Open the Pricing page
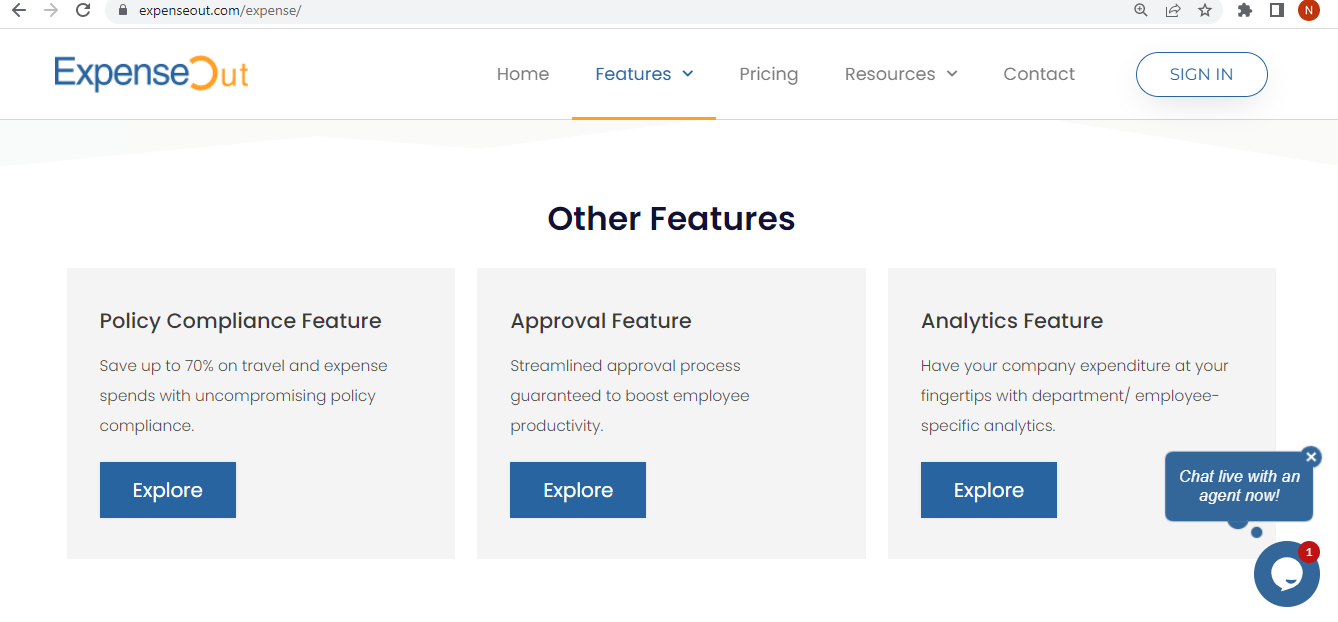This screenshot has height=622, width=1338. coord(768,74)
